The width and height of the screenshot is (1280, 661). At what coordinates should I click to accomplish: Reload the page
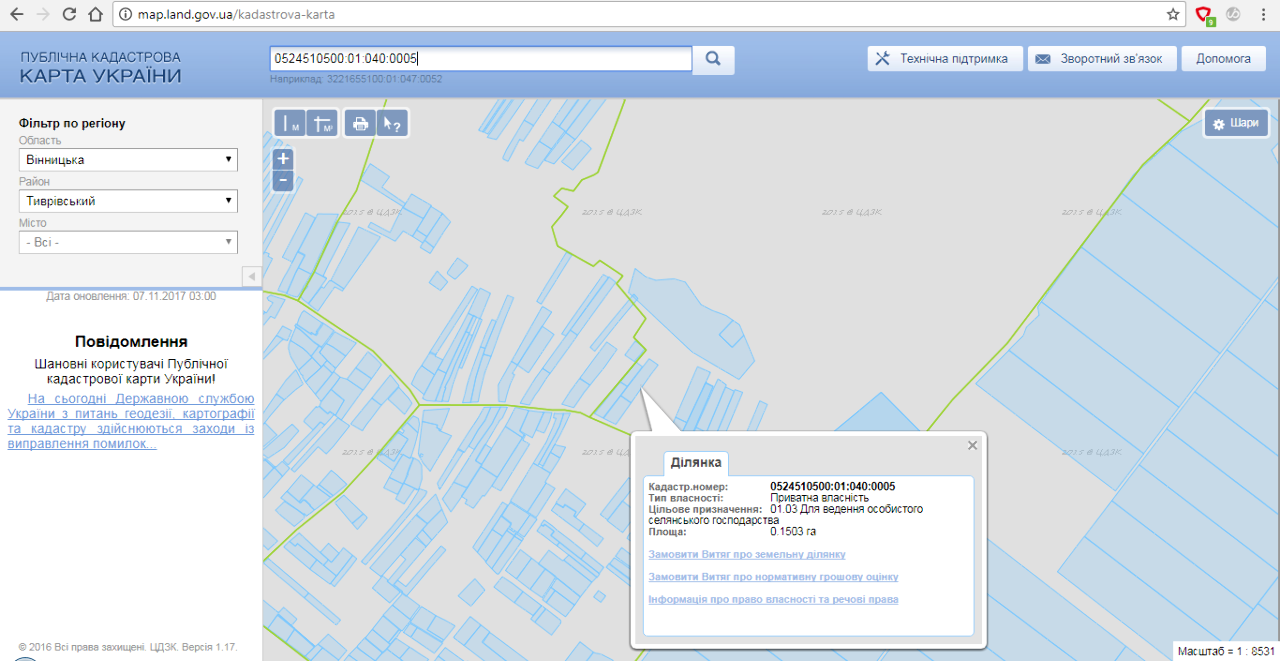tap(69, 15)
